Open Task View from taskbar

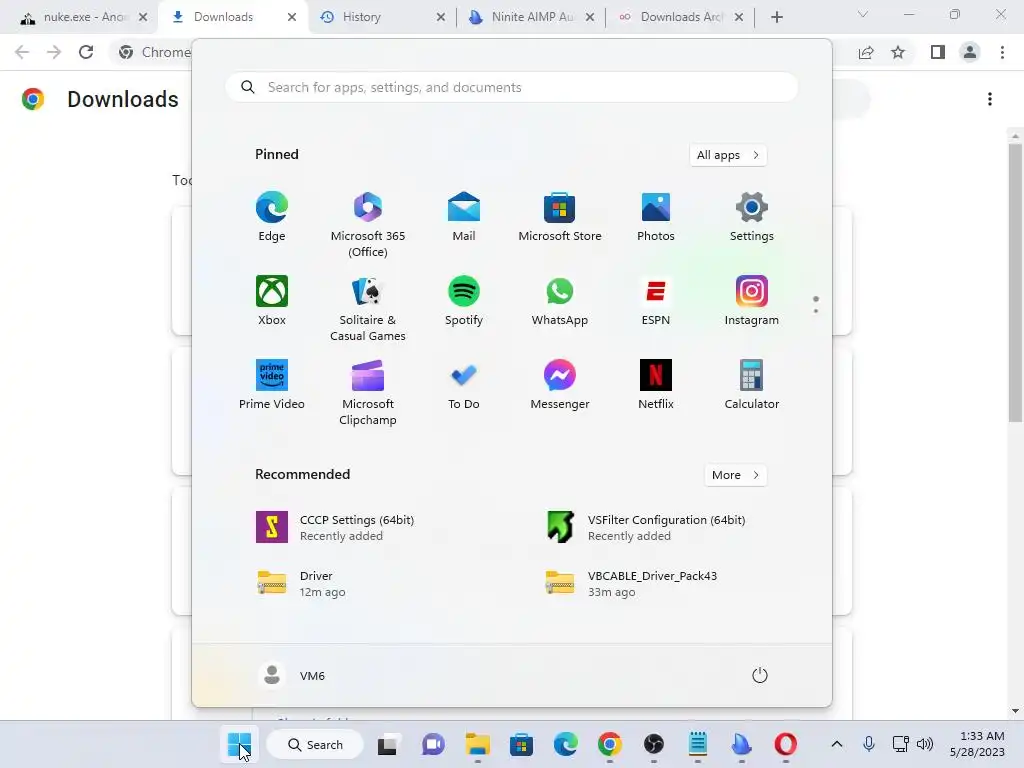click(x=387, y=744)
